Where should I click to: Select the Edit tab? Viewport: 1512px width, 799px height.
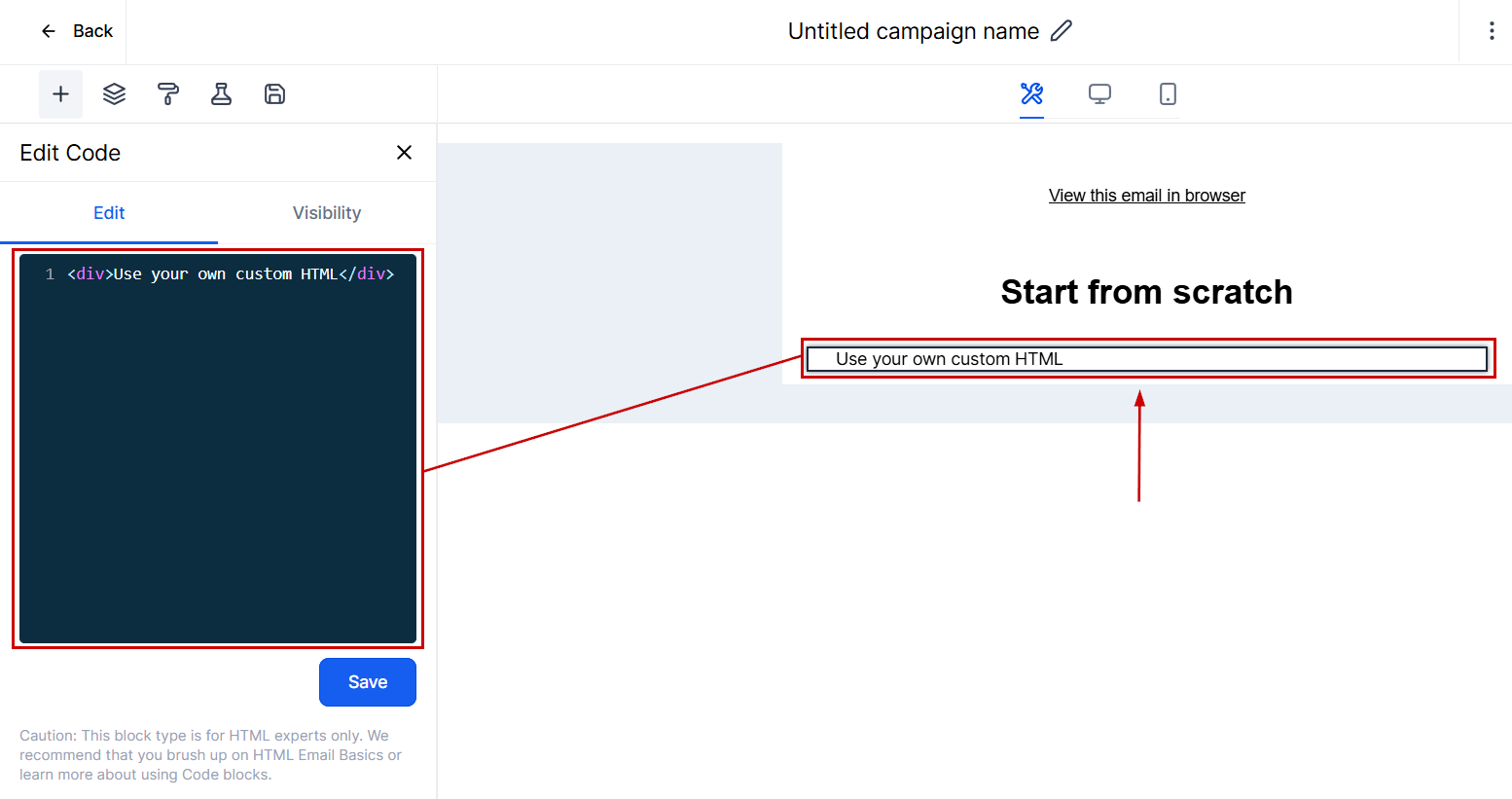pos(109,213)
